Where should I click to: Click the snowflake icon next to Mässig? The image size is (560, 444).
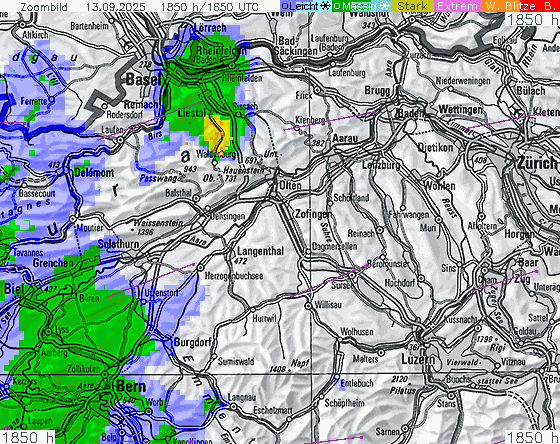point(384,6)
